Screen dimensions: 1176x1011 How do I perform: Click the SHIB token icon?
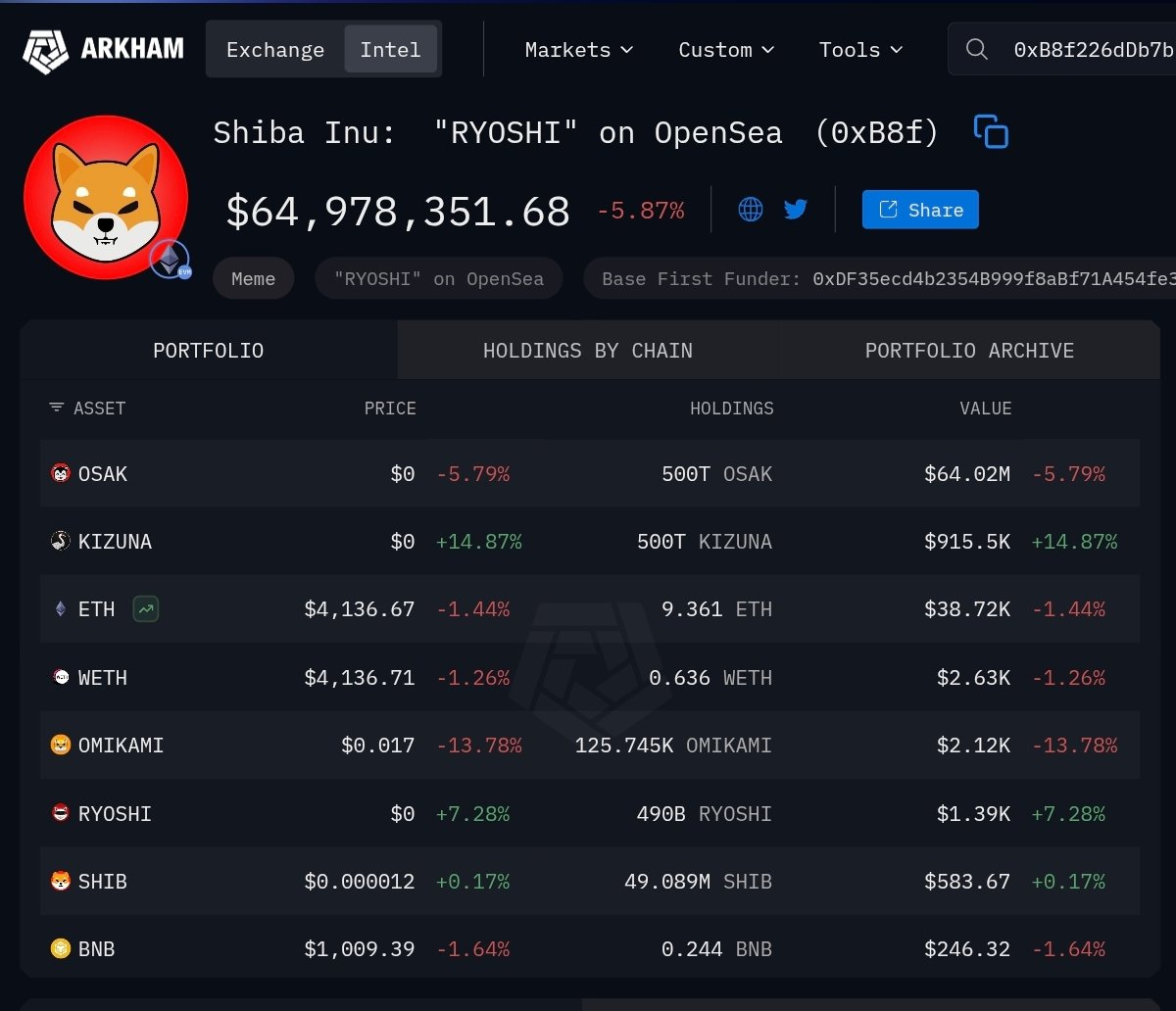click(x=61, y=882)
